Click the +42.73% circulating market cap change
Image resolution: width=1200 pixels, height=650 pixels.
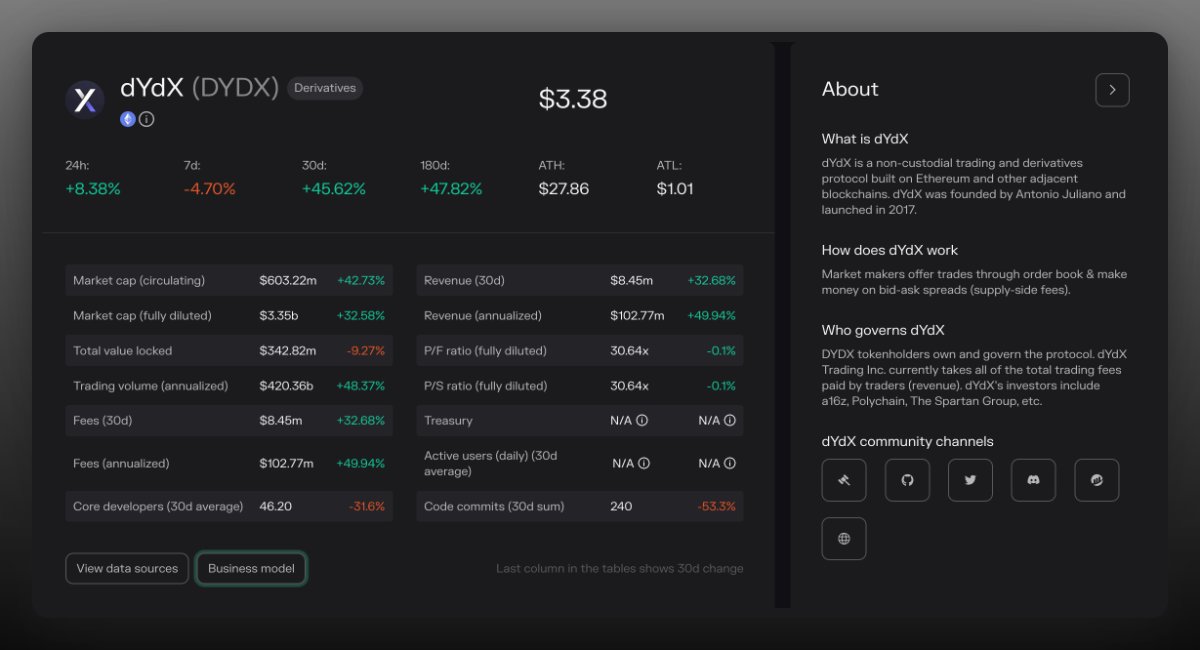360,280
